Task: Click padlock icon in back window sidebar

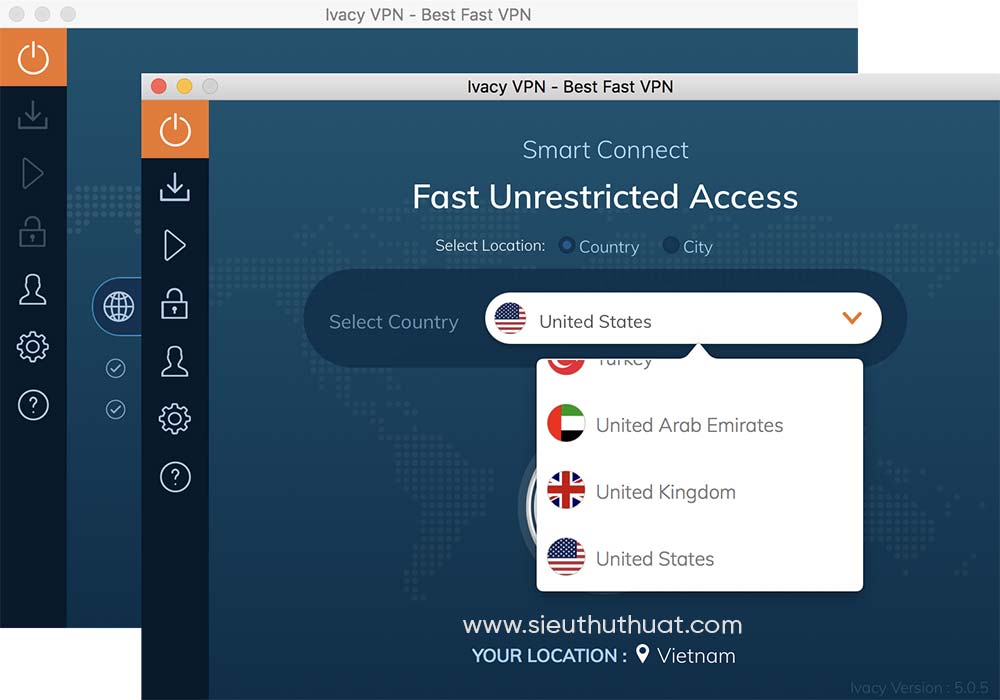Action: [x=33, y=231]
